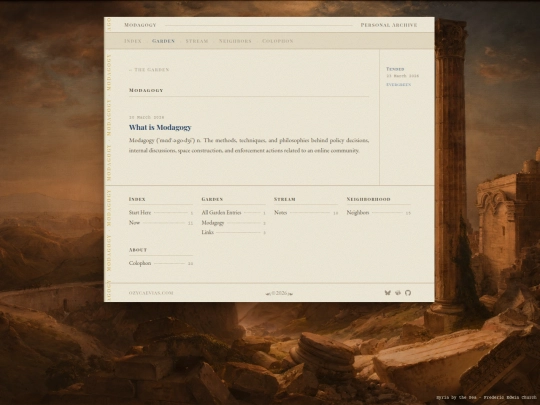Open the Bluesky butterfly icon link
Screen dimensions: 540x405
click(x=387, y=293)
